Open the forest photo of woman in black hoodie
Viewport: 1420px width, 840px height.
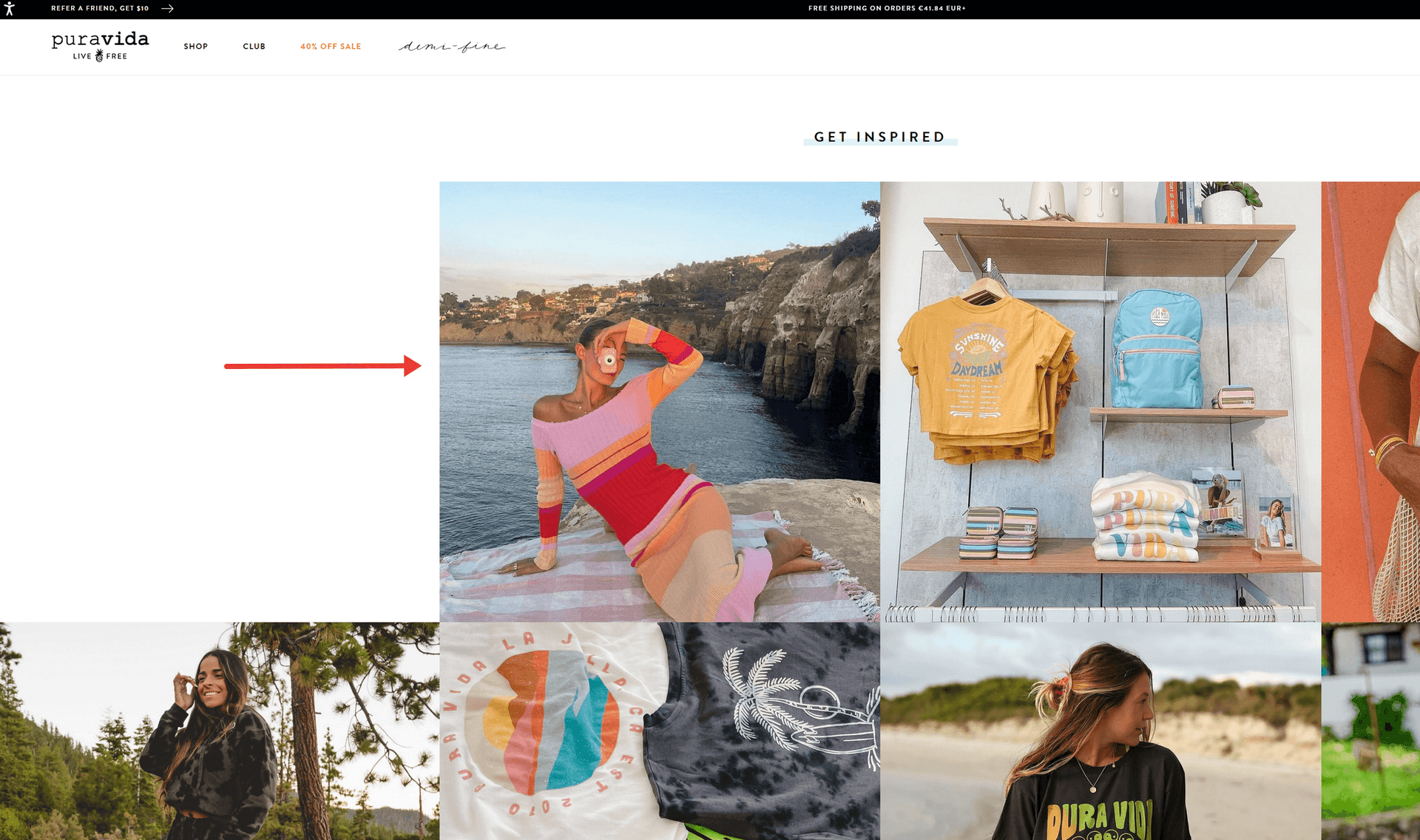(218, 728)
